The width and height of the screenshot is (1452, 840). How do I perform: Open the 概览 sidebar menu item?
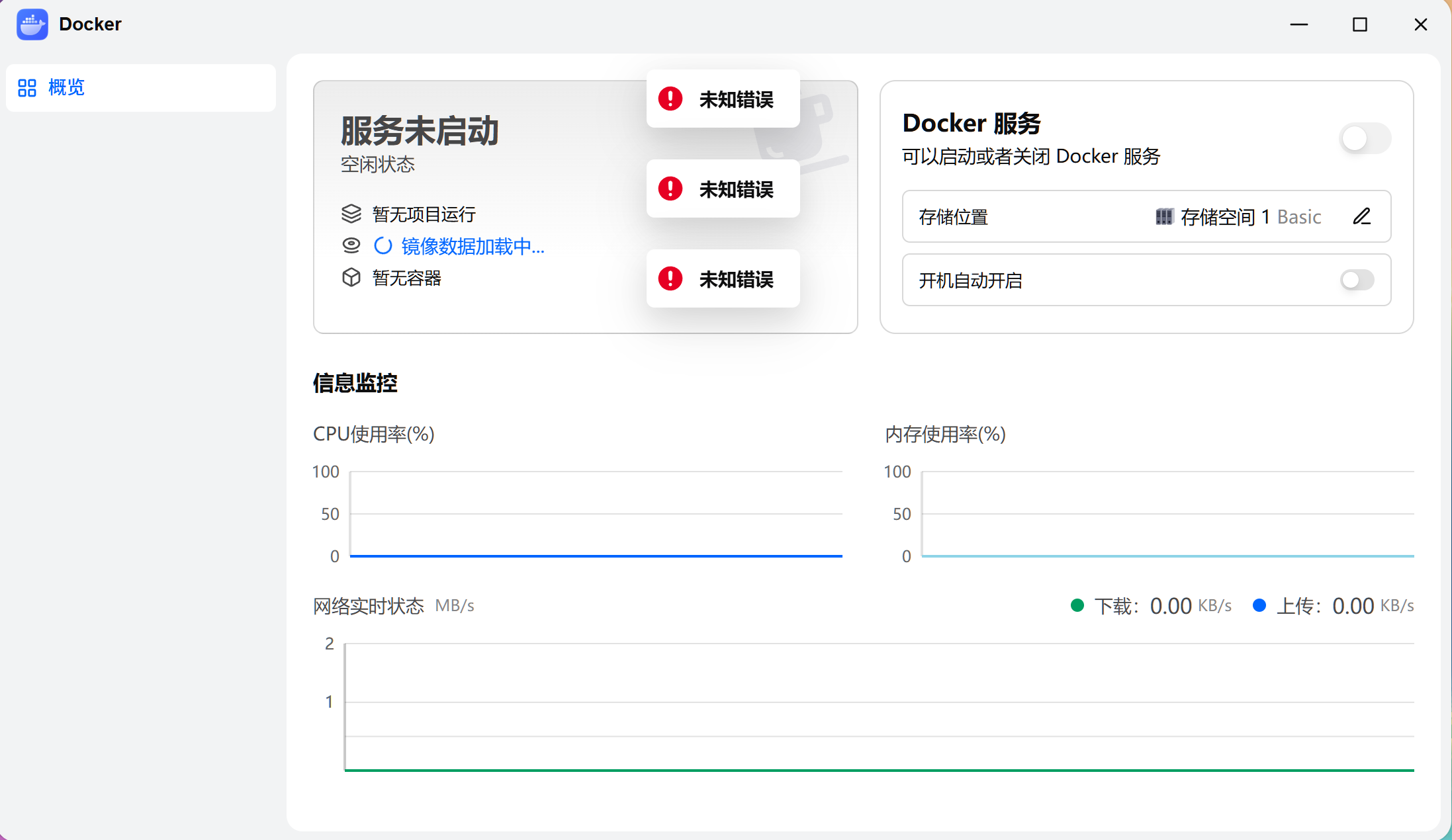pyautogui.click(x=141, y=88)
